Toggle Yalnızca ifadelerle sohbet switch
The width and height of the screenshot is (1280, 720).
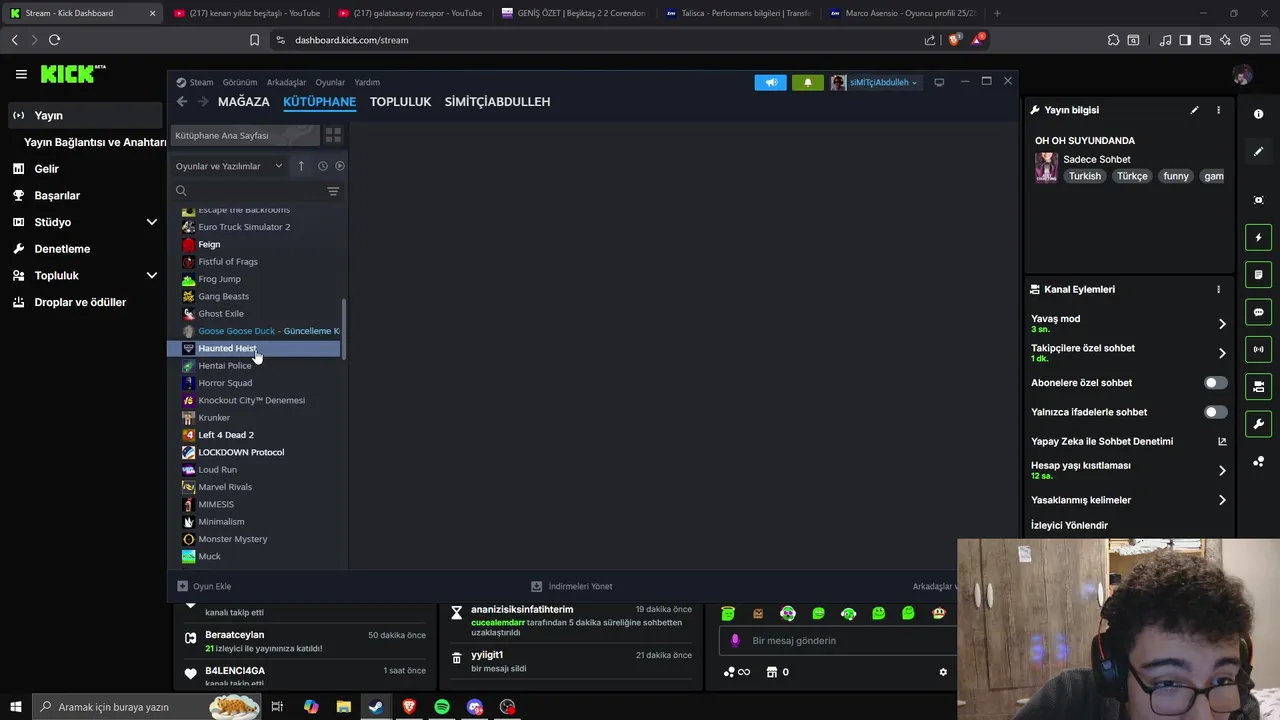coord(1215,412)
